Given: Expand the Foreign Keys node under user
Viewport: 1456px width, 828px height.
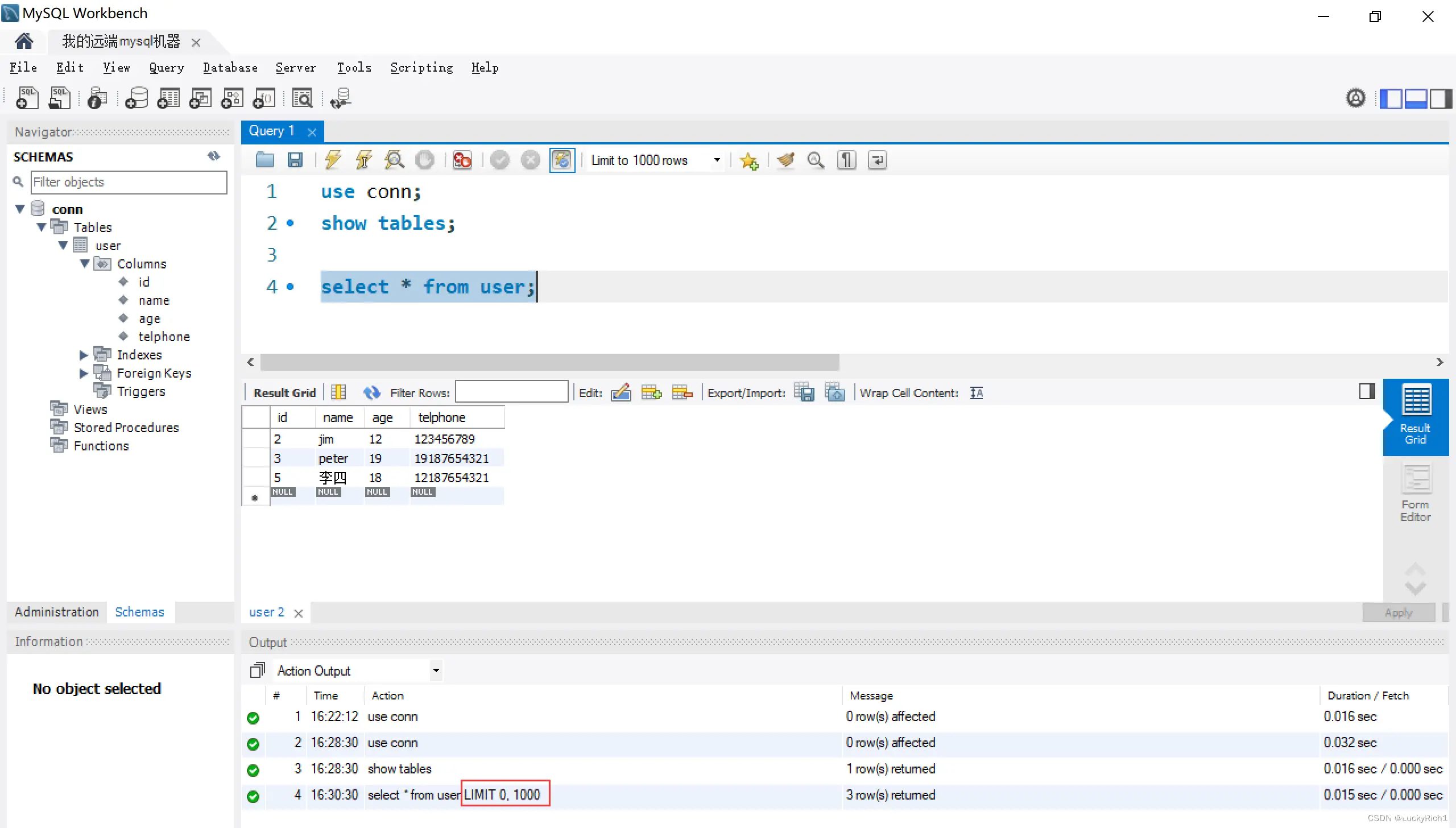Looking at the screenshot, I should (85, 372).
